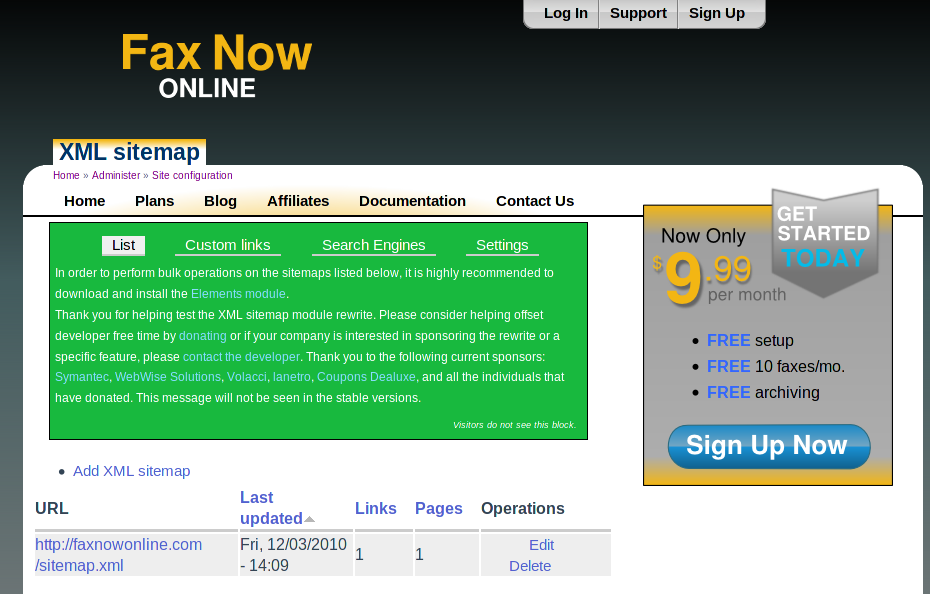Open the Volacci sponsor link

(x=247, y=377)
